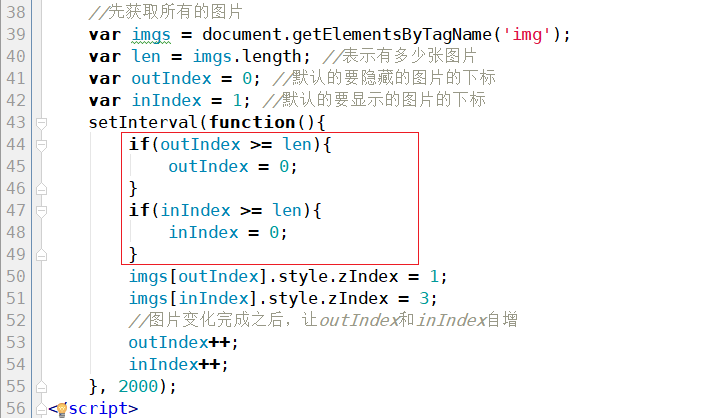Collapse the setInterval function fold marker
This screenshot has width=728, height=418.
(x=41, y=123)
